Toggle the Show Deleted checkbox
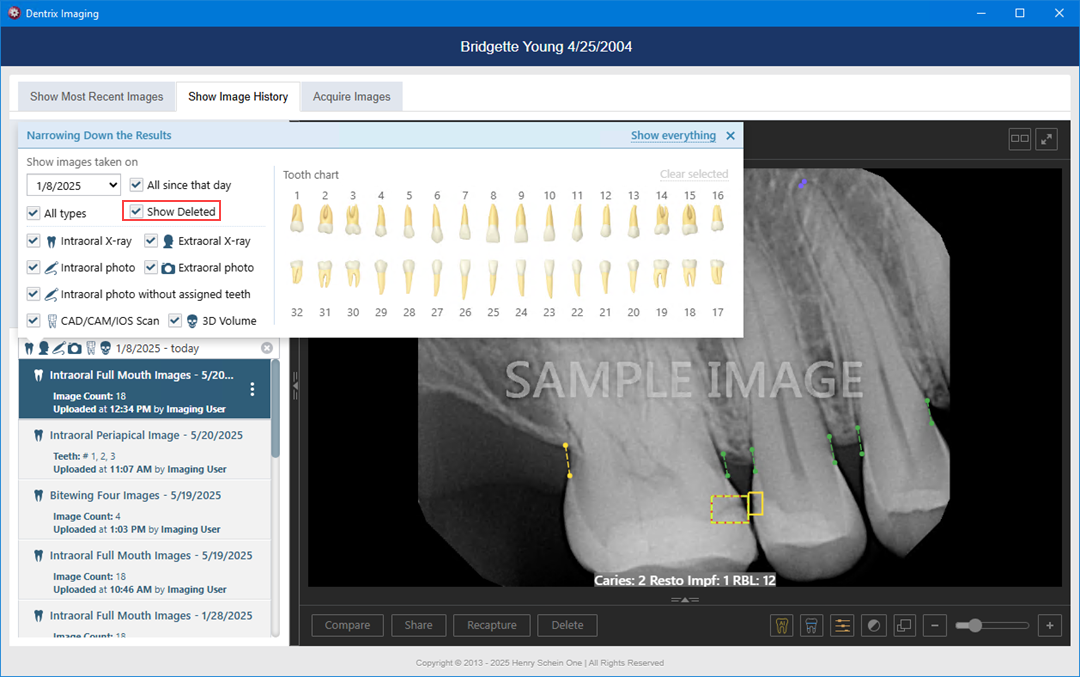The image size is (1080, 677). pos(136,211)
